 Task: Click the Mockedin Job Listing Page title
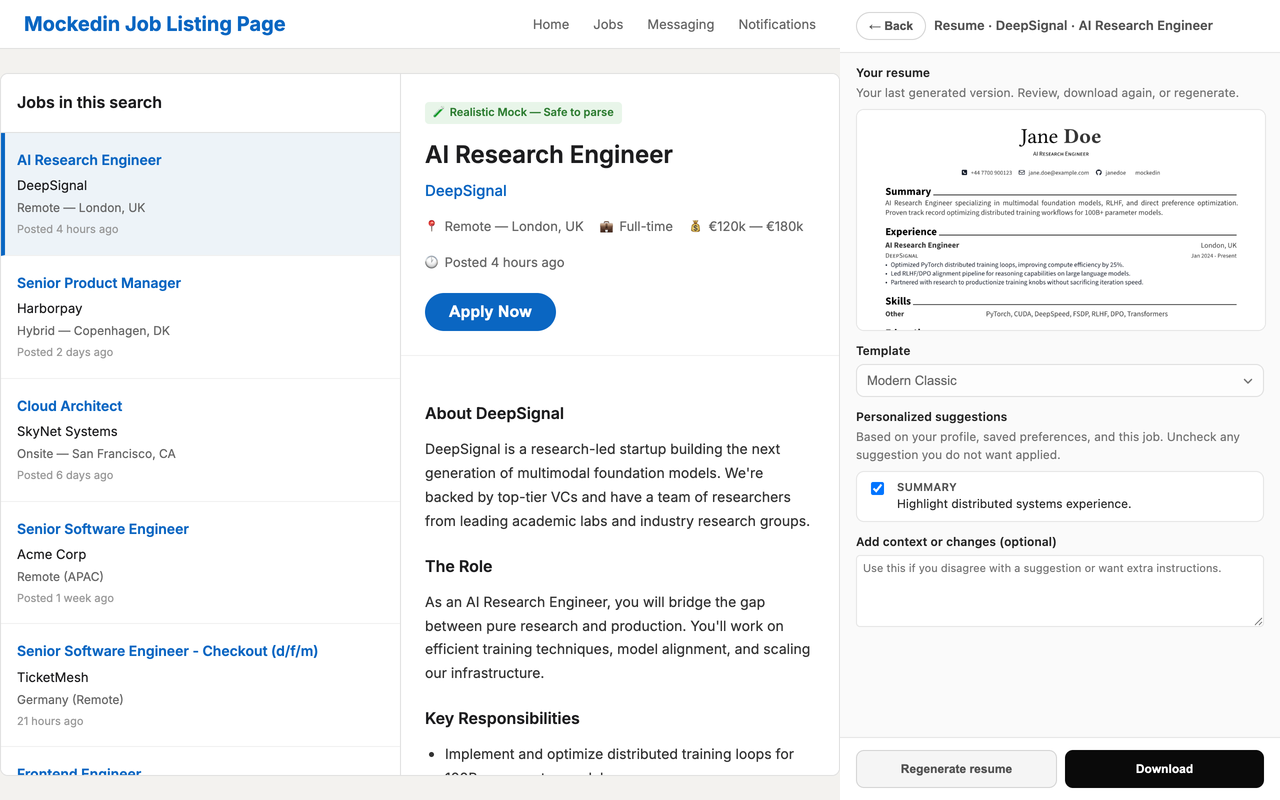[x=155, y=24]
